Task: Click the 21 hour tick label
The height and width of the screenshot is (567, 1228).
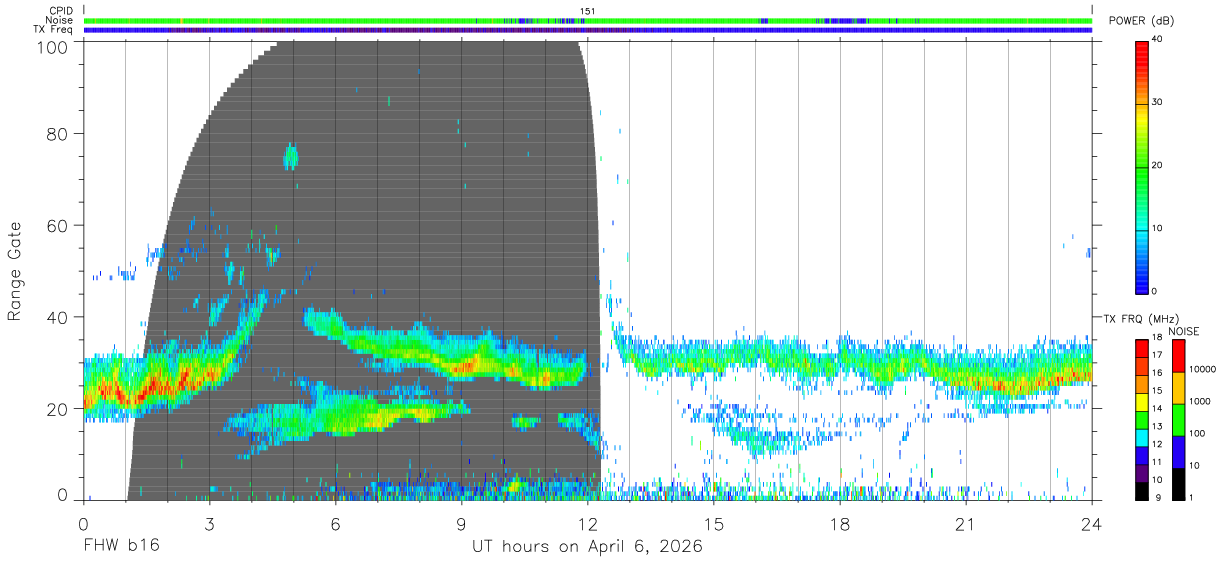Action: click(966, 524)
